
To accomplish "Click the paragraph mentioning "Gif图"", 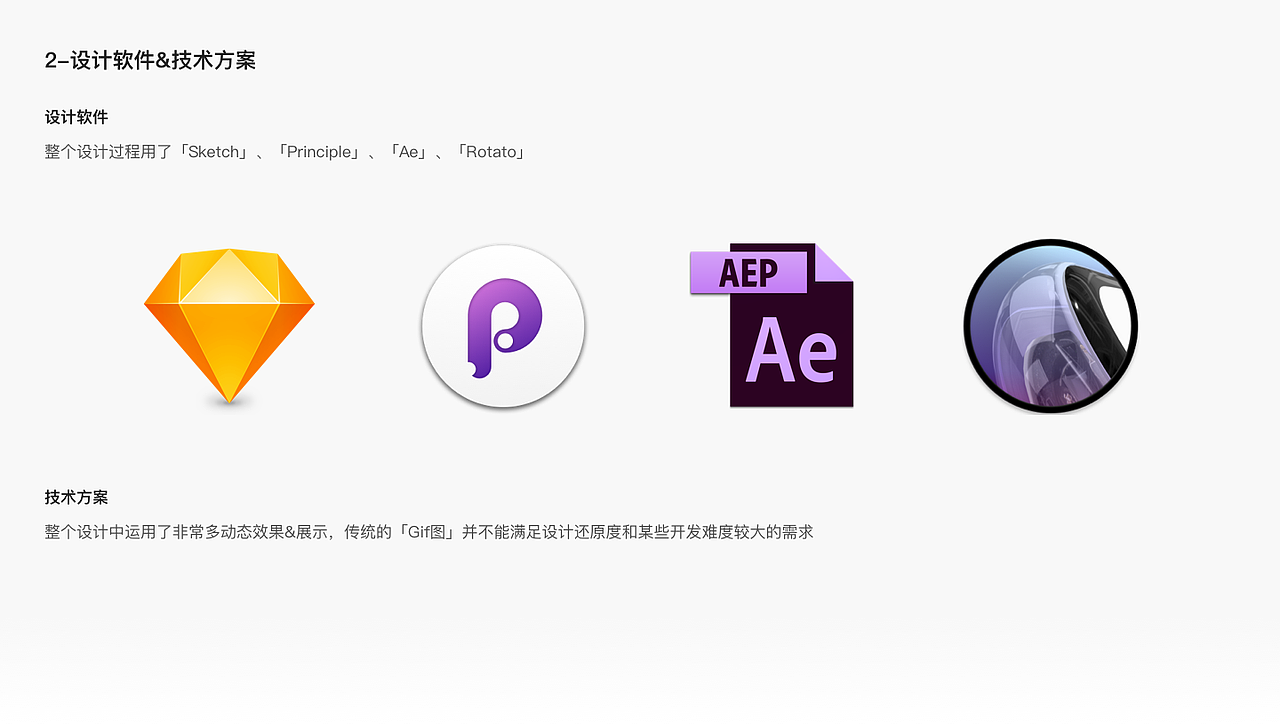I will tap(429, 532).
